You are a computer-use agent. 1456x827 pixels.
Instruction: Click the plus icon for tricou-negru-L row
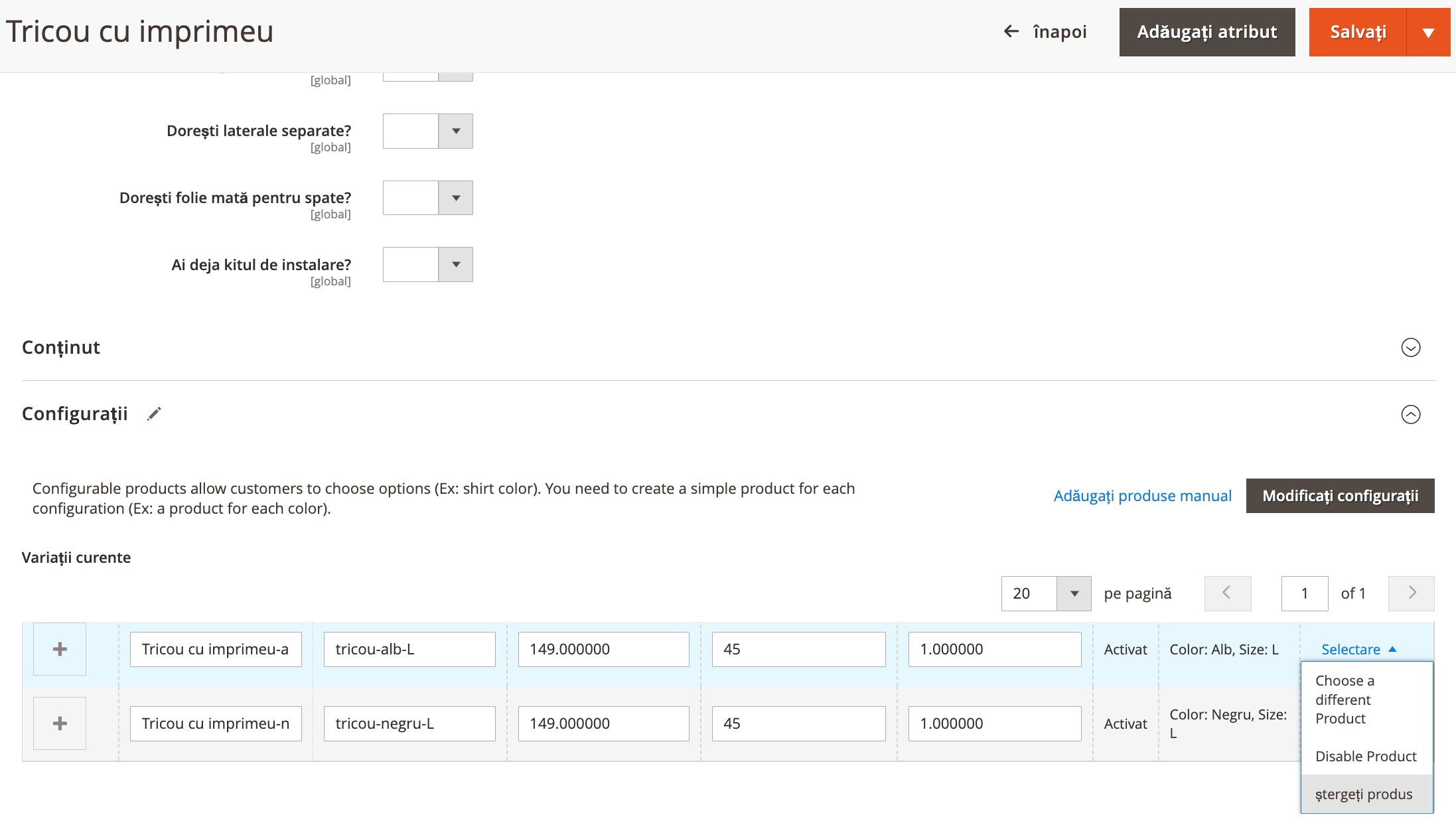pyautogui.click(x=60, y=723)
